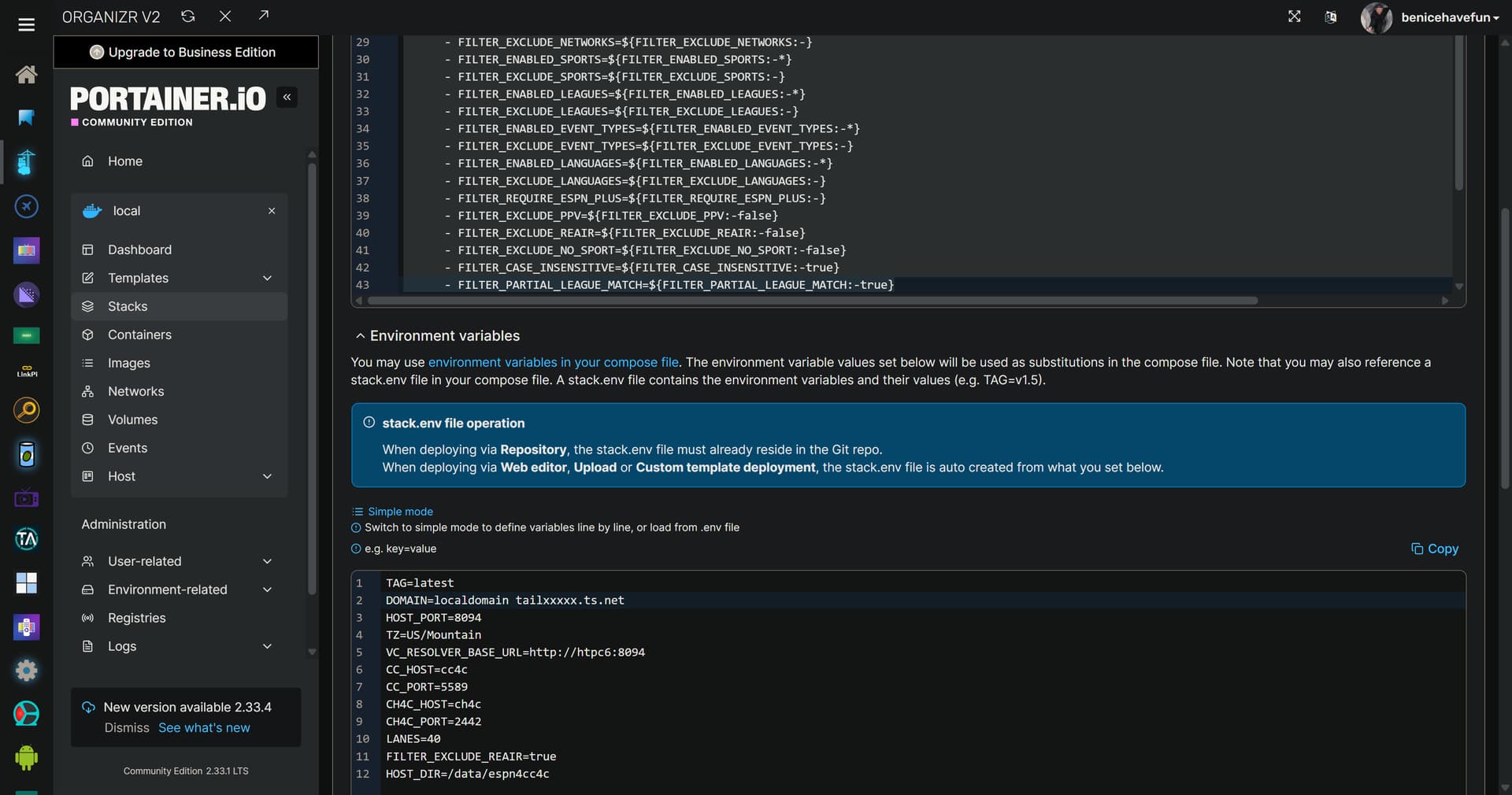Go to the Volumes page
Screen dimensions: 1512x795
click(132, 420)
